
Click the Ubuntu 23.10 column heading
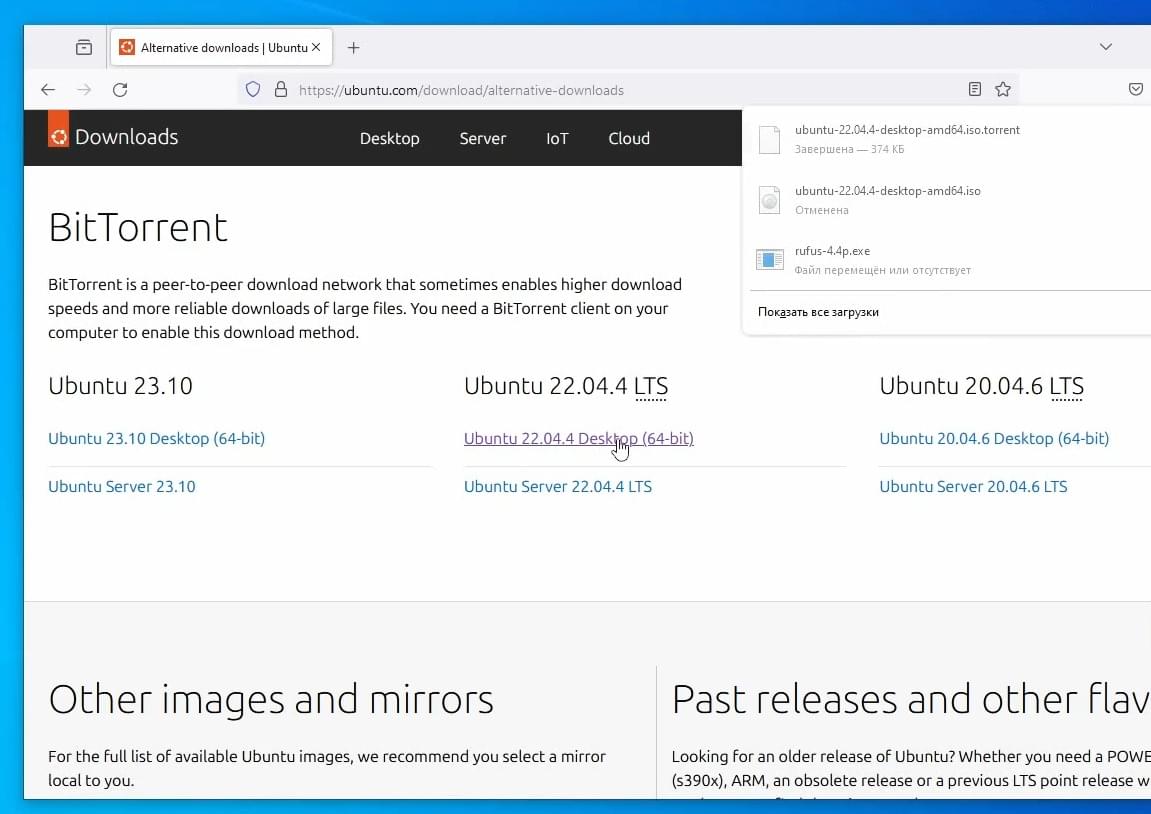tap(120, 385)
